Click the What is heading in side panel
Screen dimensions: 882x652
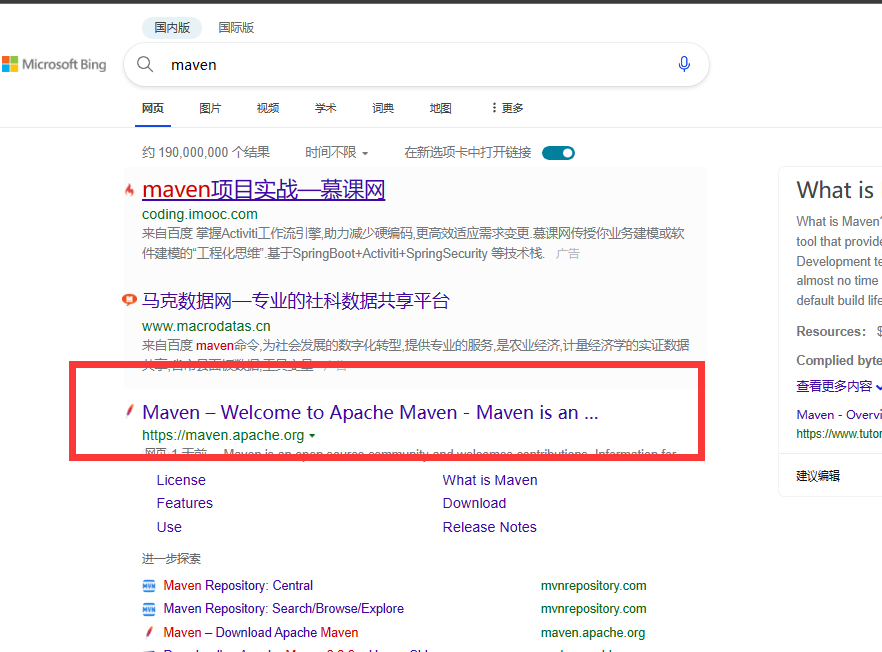(835, 190)
